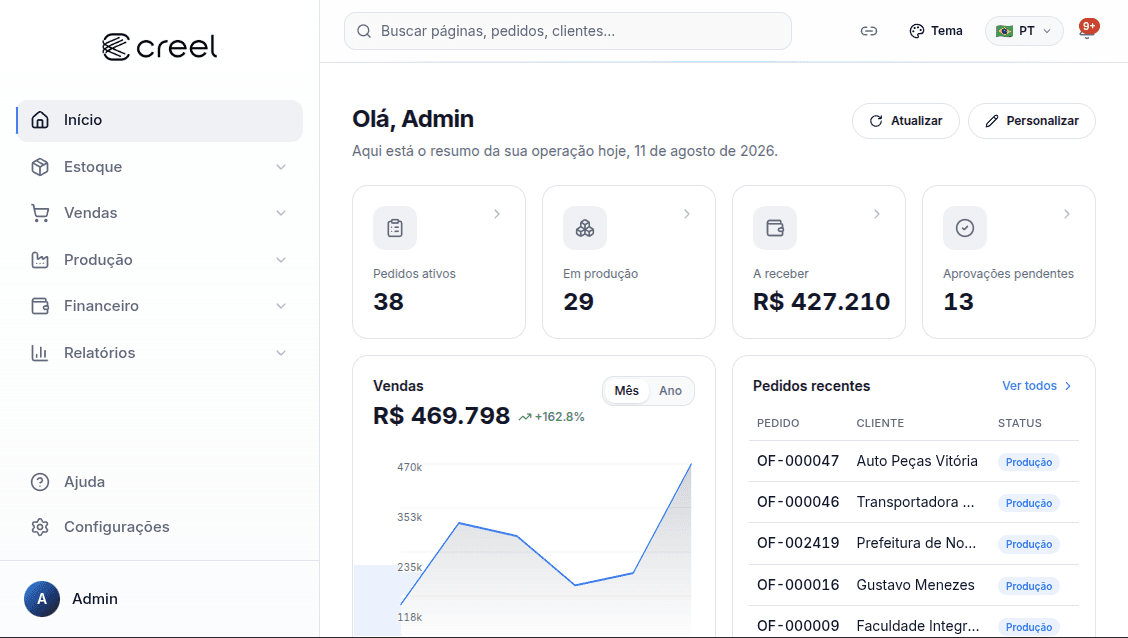Open order OF-002419
Viewport: 1128px width, 638px height.
click(798, 543)
